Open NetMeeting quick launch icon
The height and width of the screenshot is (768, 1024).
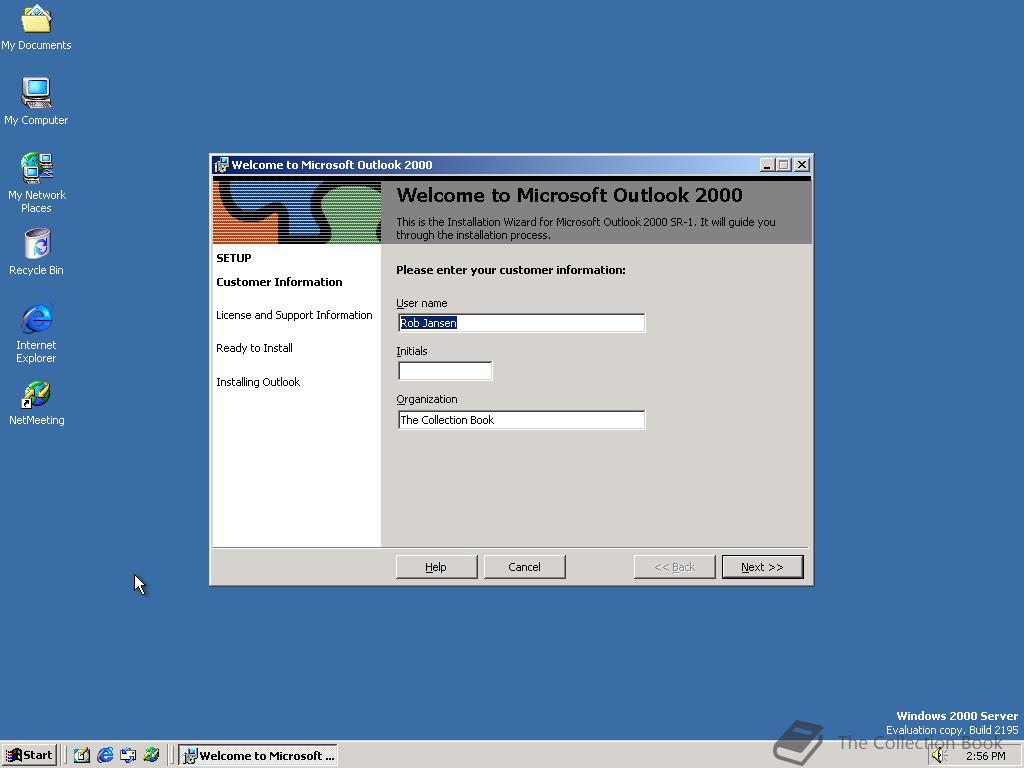point(151,756)
